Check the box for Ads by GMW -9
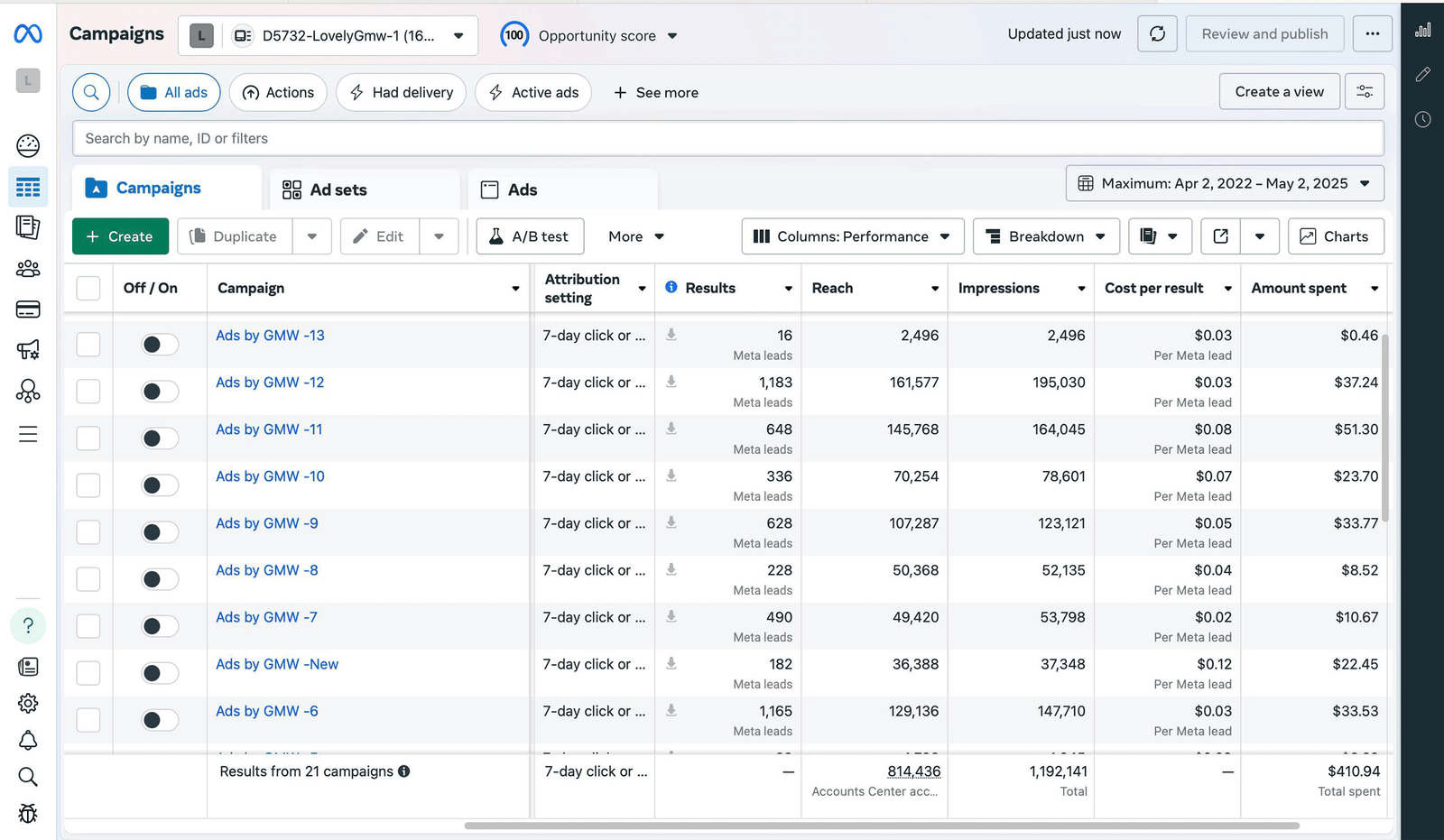 (88, 532)
